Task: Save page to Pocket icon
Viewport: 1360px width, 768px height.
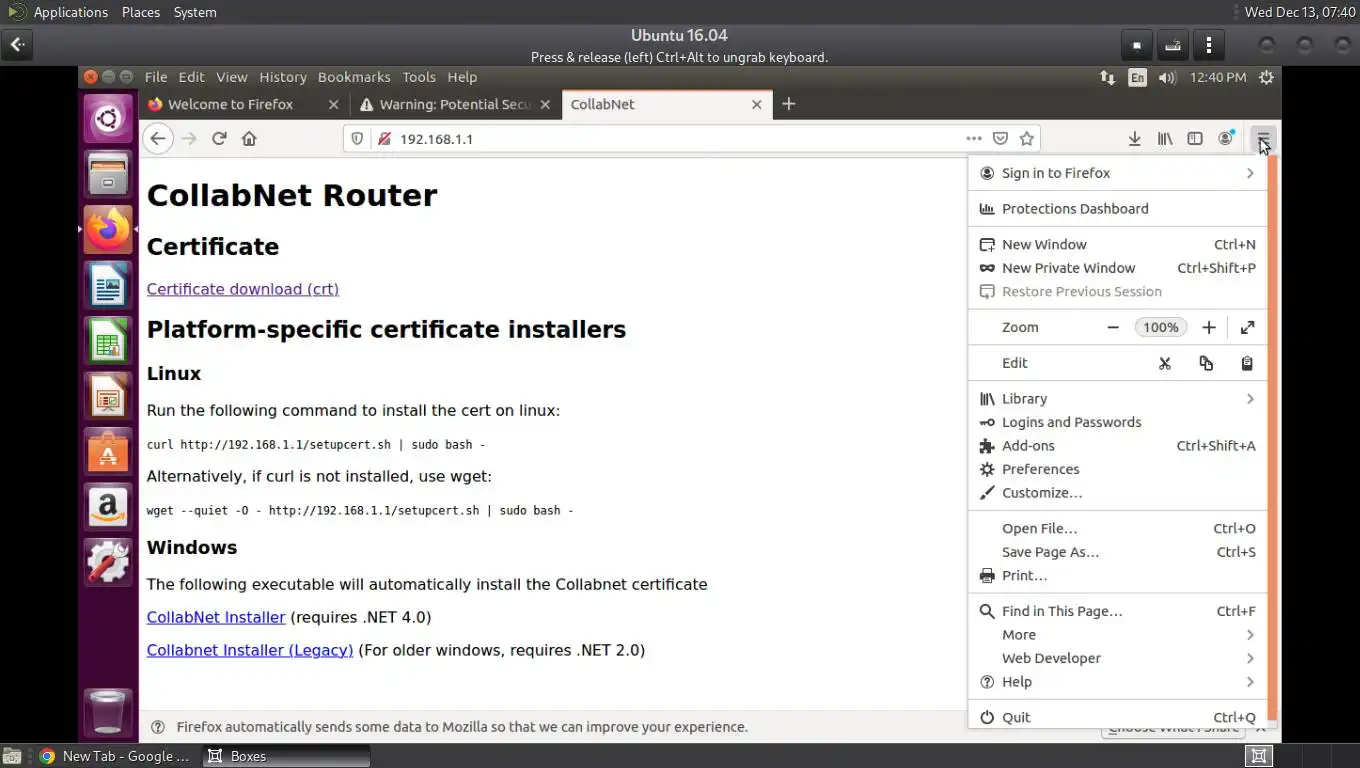Action: pos(1000,139)
